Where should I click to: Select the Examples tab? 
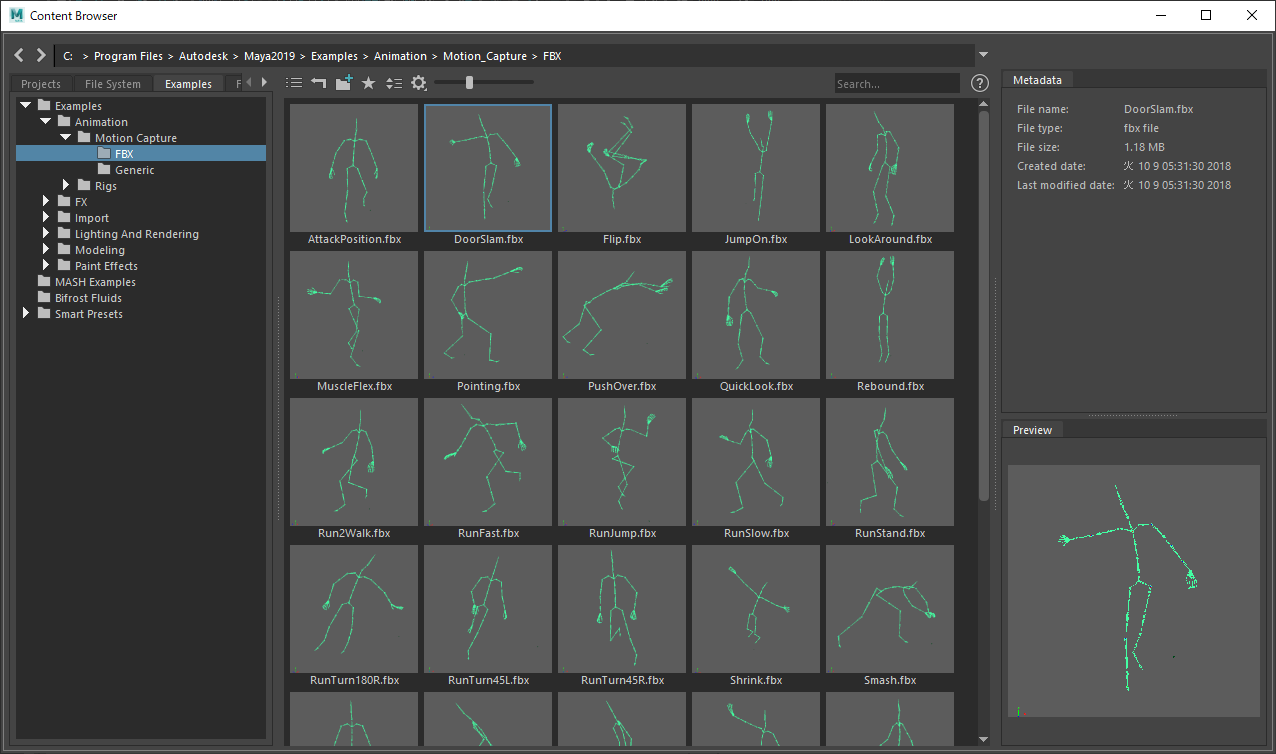click(x=189, y=84)
